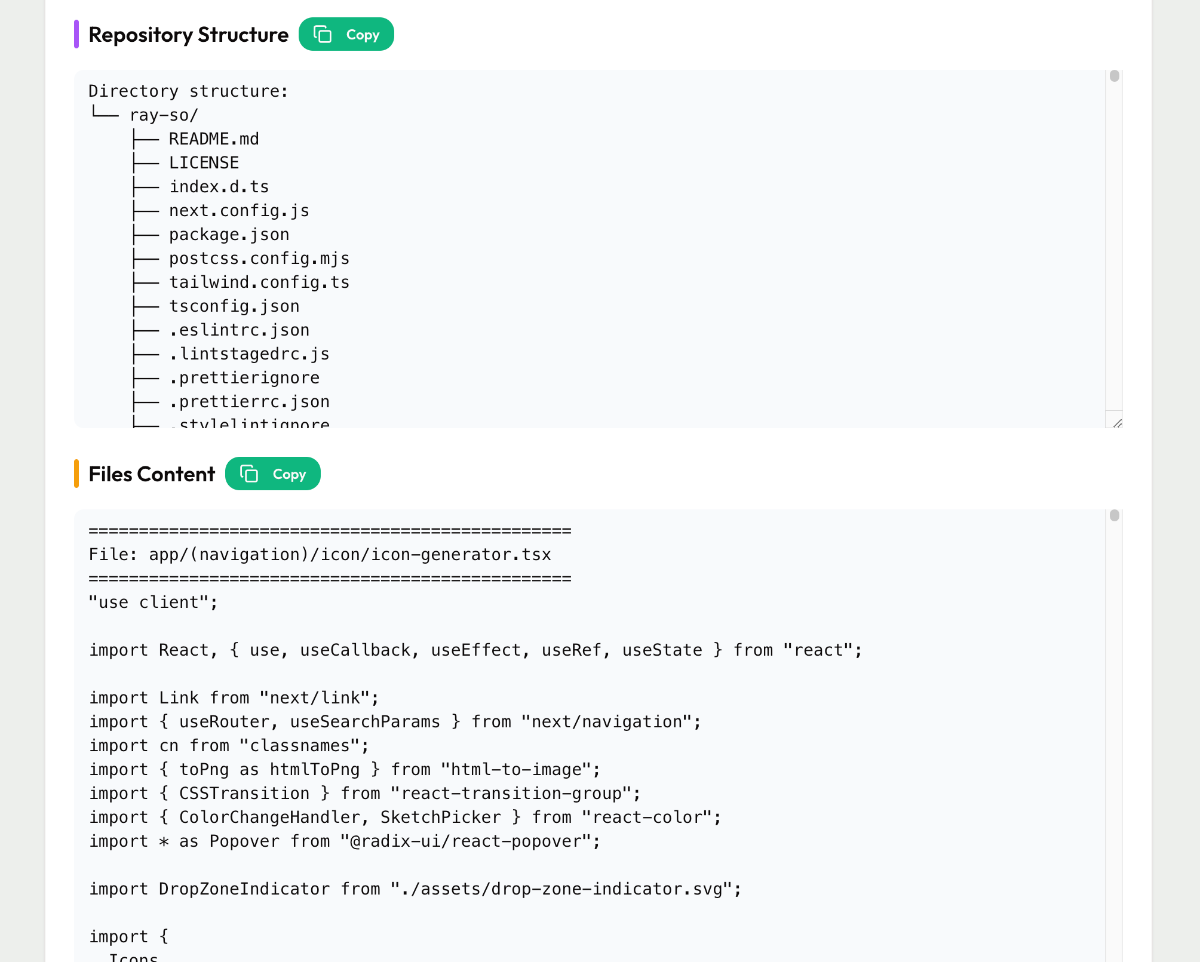Viewport: 1200px width, 962px height.
Task: Click the Copy label of the Repository Structure button
Action: 363,34
